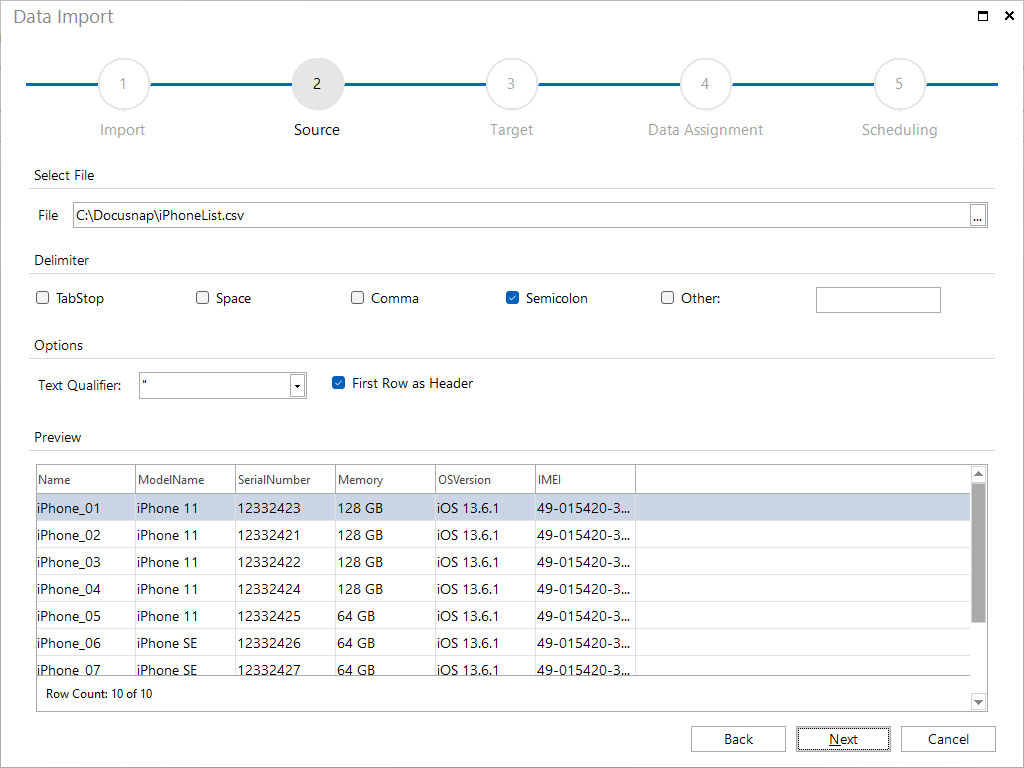Viewport: 1024px width, 768px height.
Task: Click the Other delimiter text box
Action: (x=878, y=300)
